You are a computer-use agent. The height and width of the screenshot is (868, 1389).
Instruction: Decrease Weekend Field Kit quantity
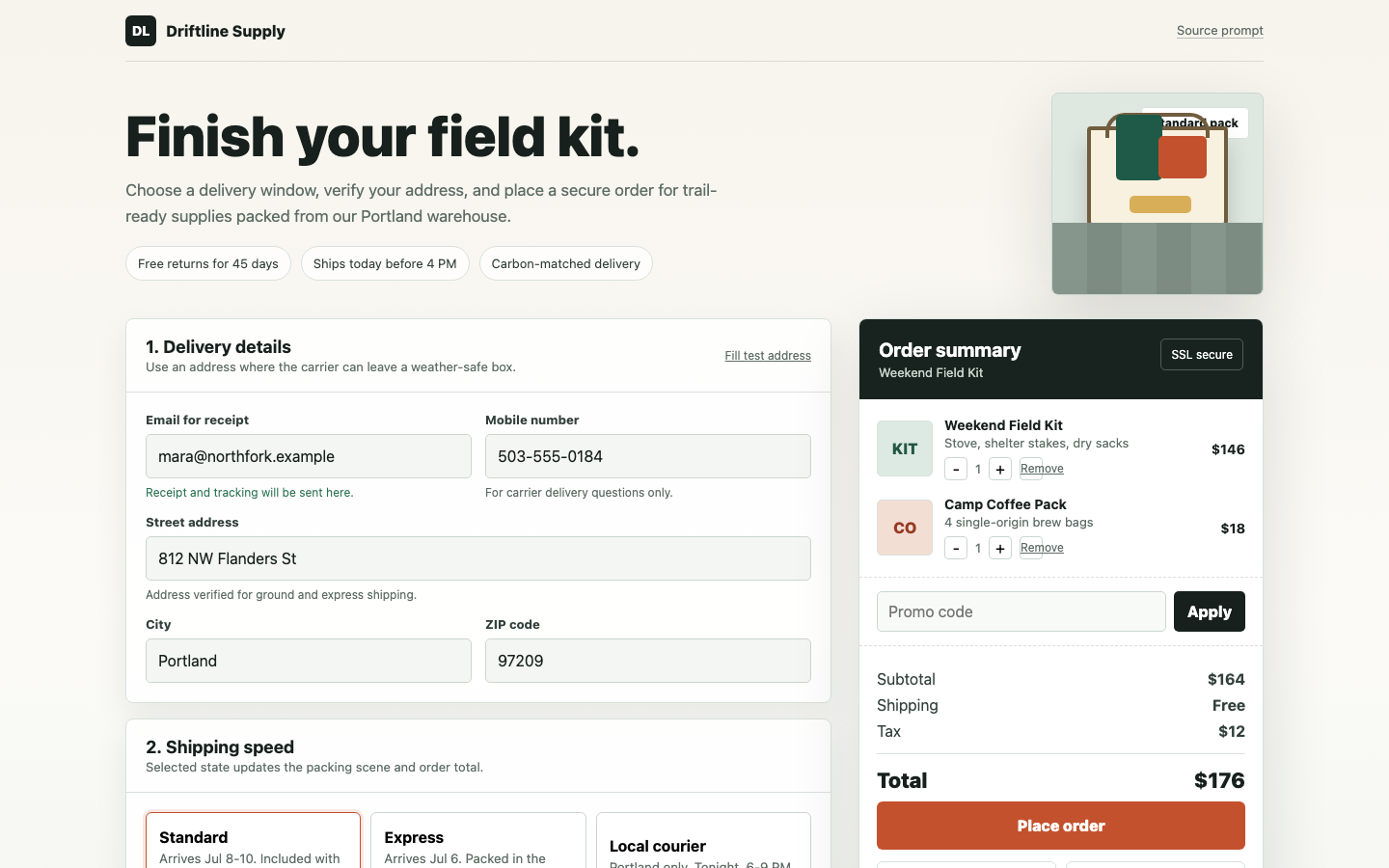tap(956, 470)
